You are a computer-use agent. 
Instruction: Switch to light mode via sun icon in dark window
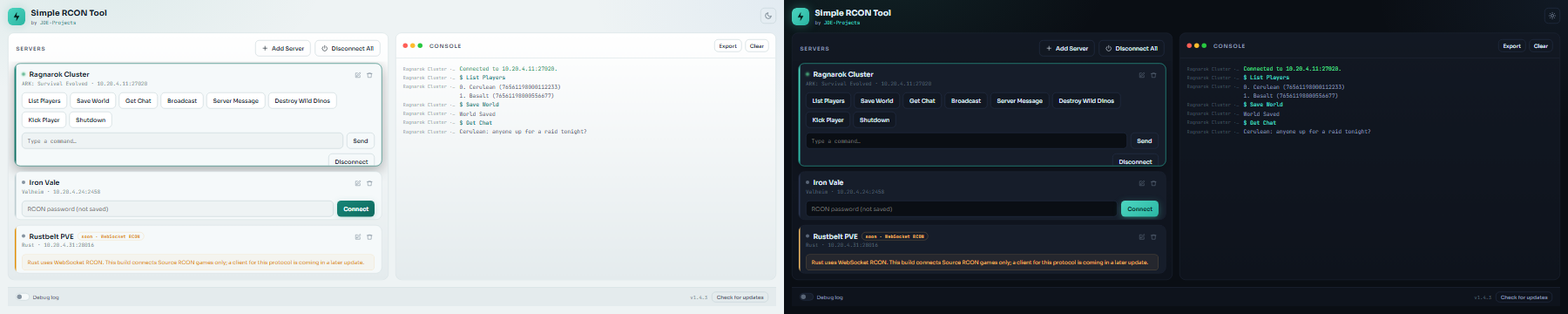(x=1551, y=16)
